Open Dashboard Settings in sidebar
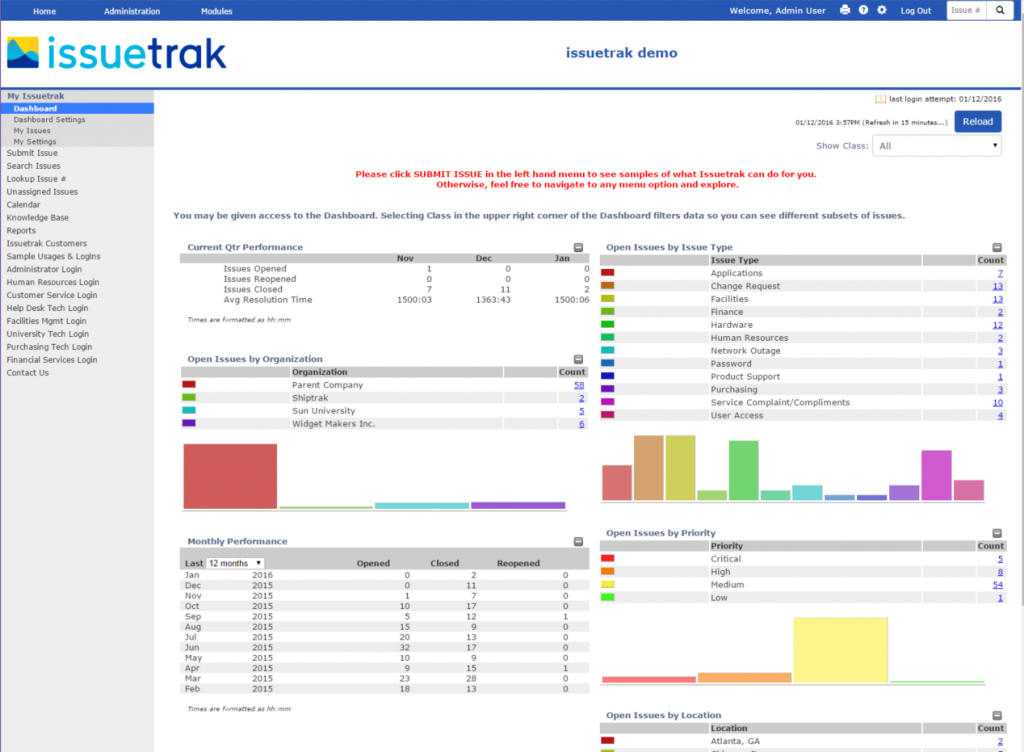 pos(50,120)
